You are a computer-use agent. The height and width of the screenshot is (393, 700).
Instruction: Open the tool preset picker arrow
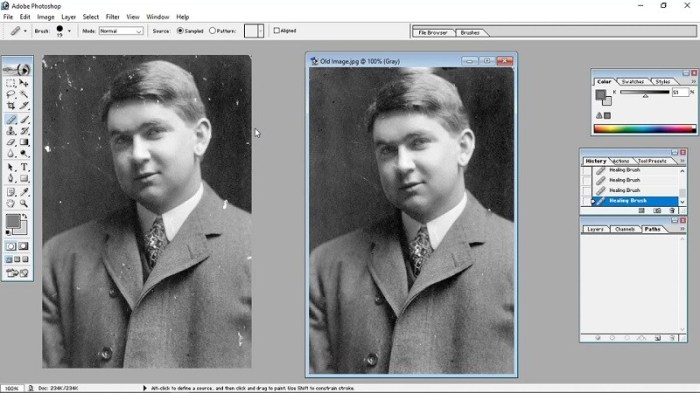click(25, 31)
